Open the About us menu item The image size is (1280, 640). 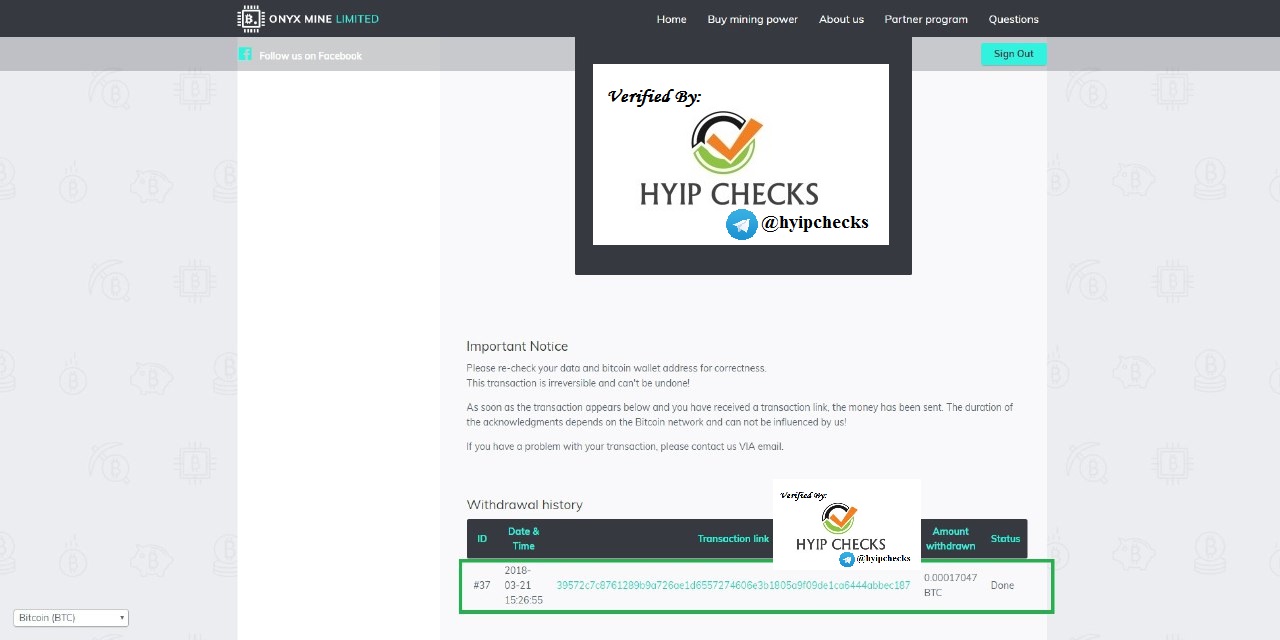(841, 19)
